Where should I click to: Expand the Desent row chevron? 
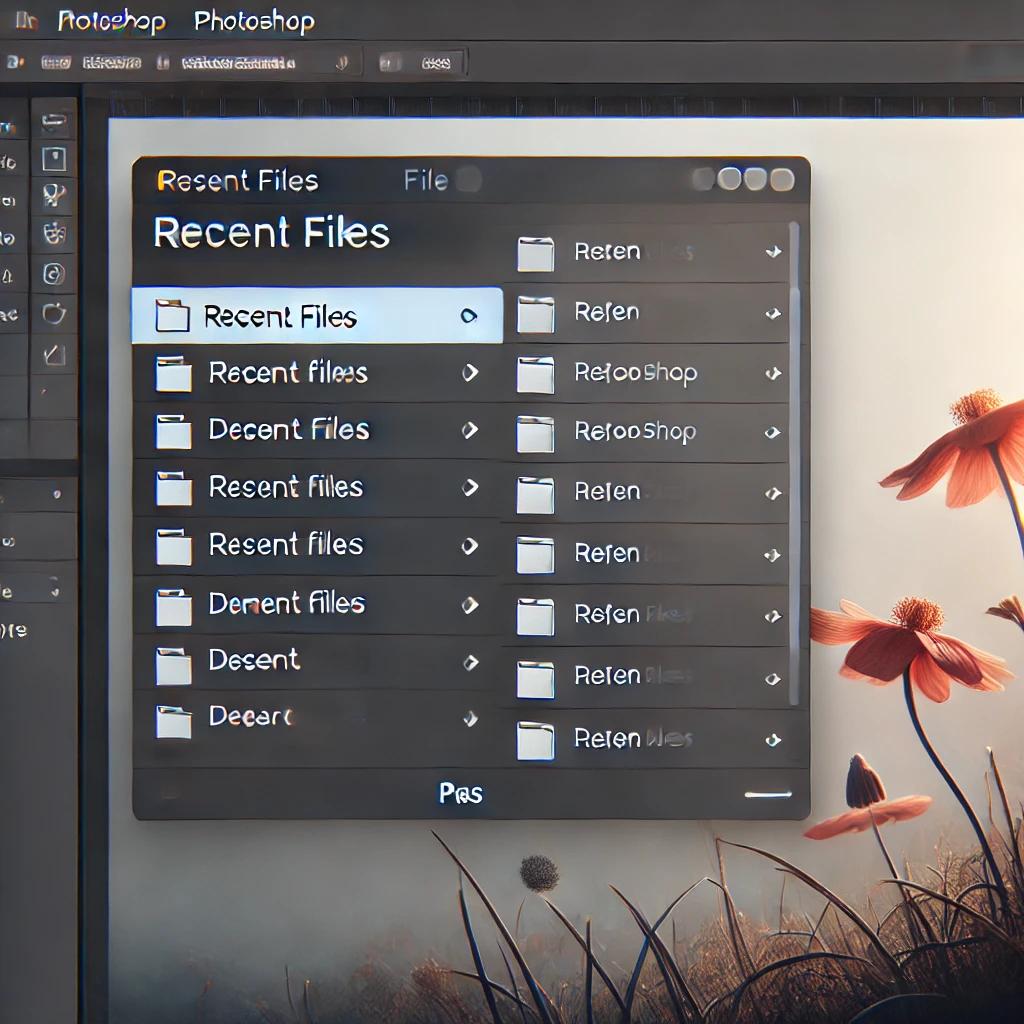click(x=470, y=662)
